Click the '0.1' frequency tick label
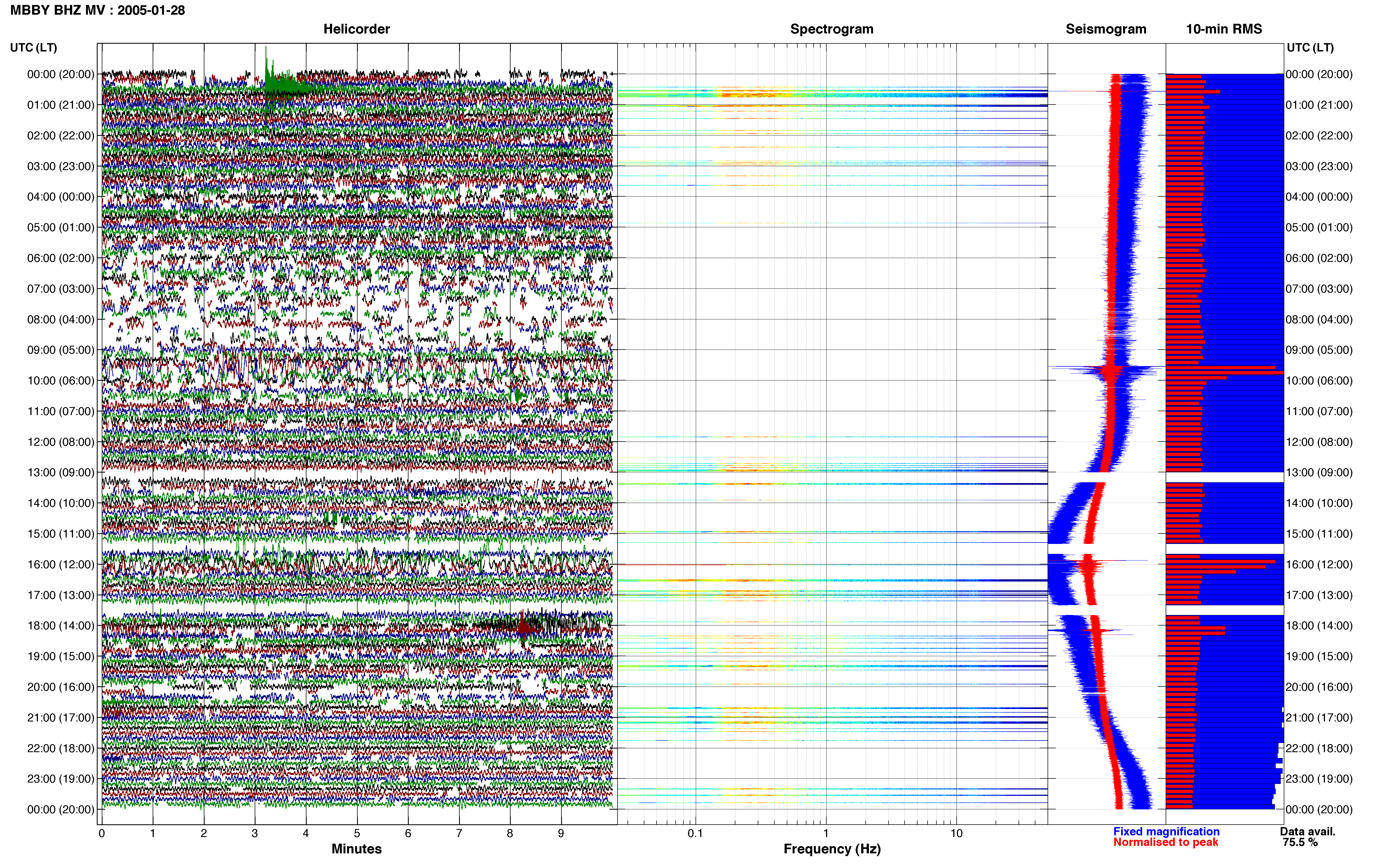The image size is (1388, 868). (x=695, y=833)
